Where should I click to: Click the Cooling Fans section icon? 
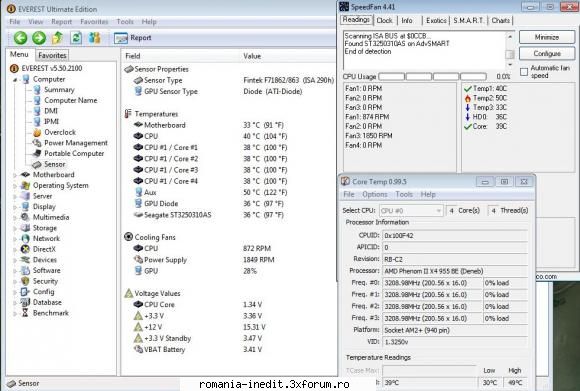click(128, 237)
